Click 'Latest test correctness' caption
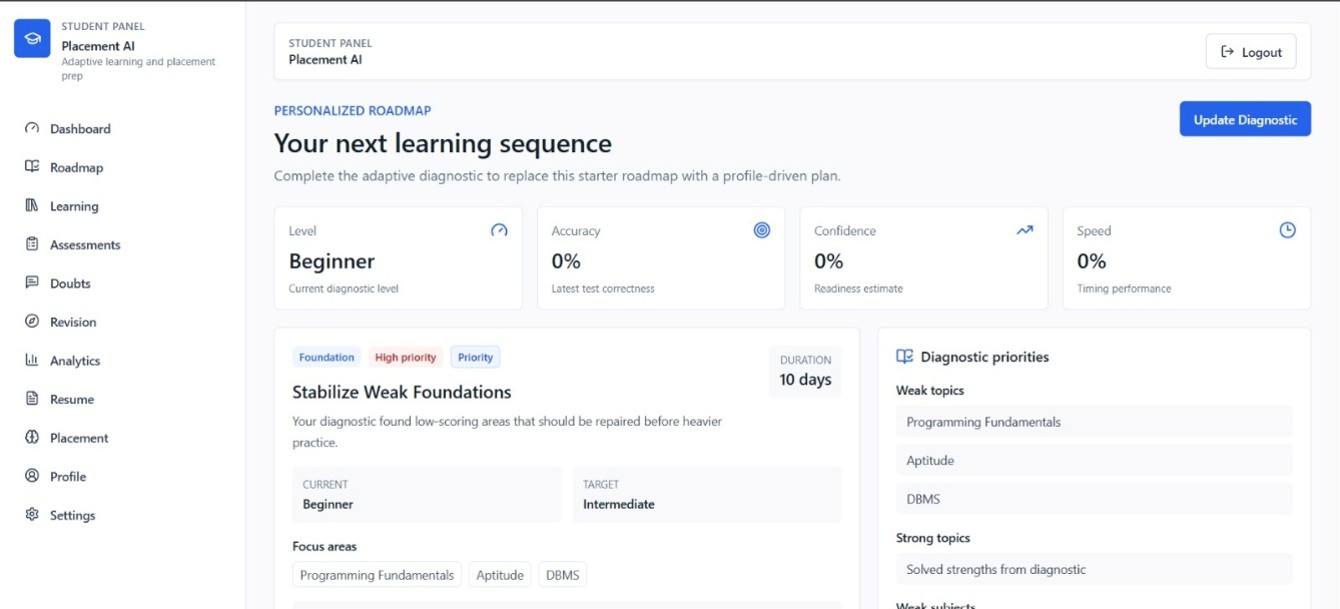Screen dimensions: 1340x609 point(603,289)
